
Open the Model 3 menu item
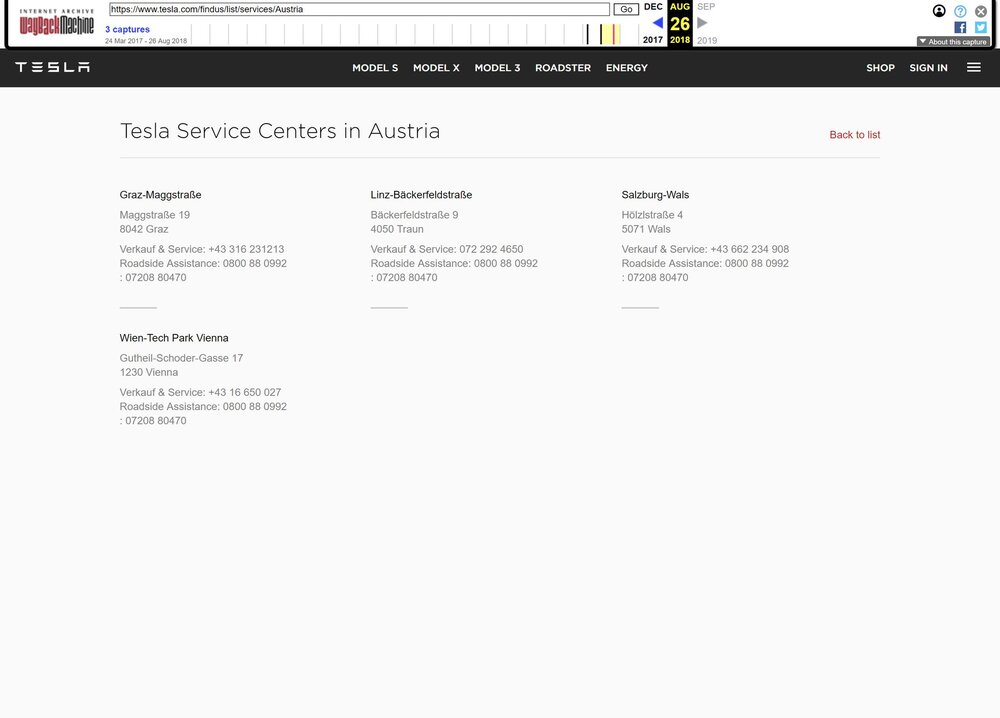click(x=497, y=68)
